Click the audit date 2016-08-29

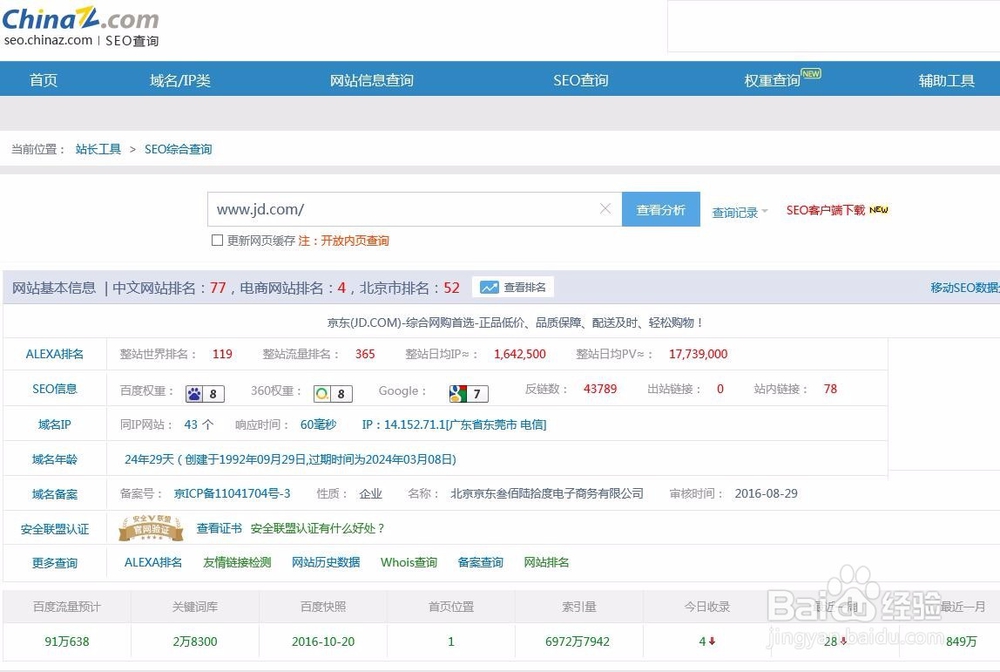tap(766, 493)
